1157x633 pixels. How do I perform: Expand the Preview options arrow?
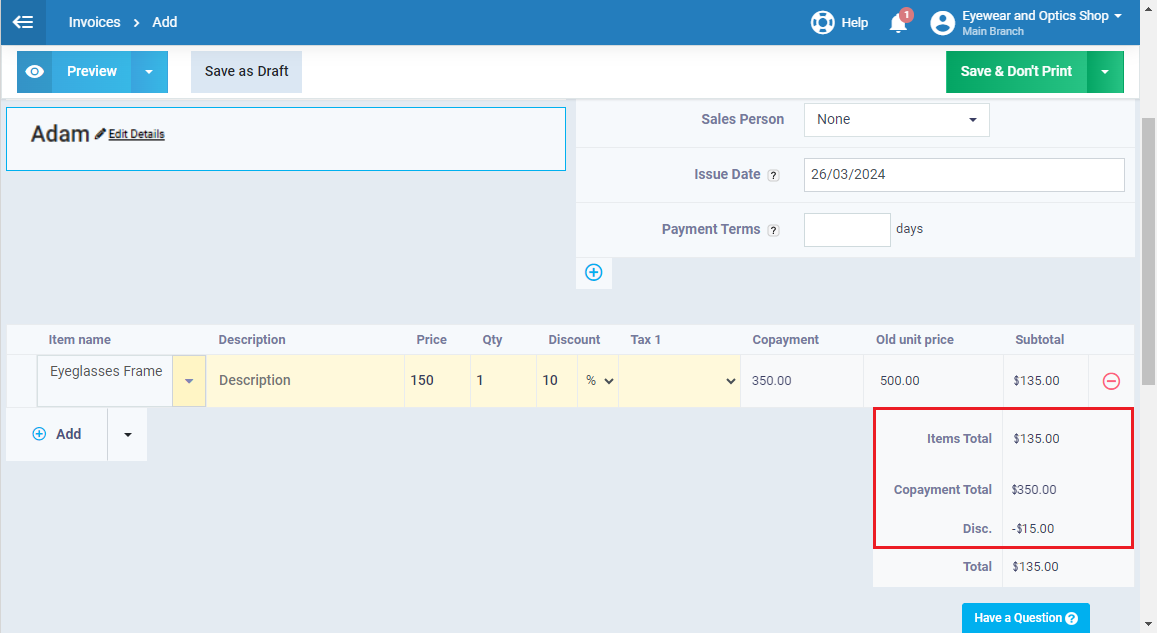tap(149, 72)
